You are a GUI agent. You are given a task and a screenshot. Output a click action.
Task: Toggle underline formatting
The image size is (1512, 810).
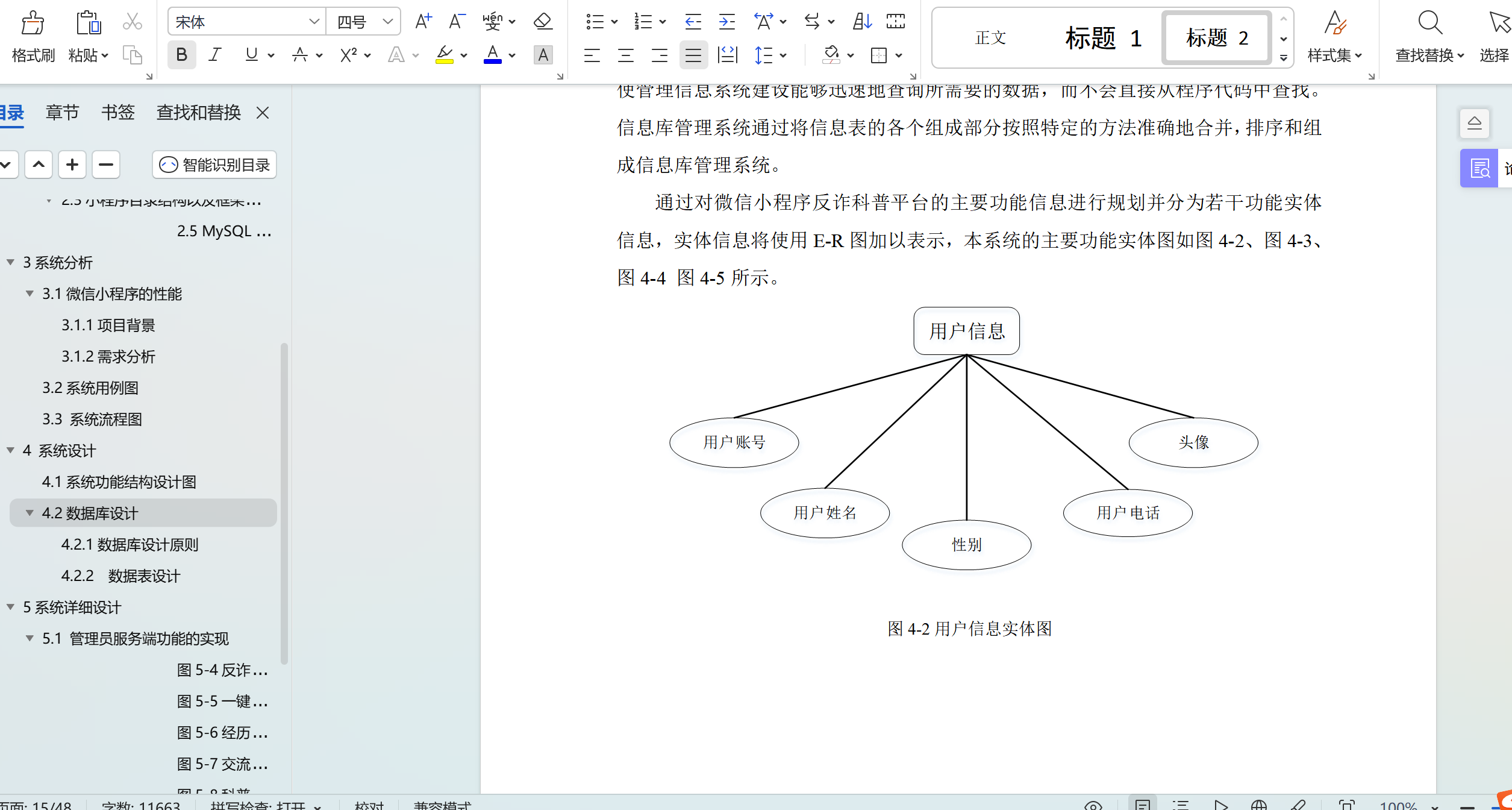(x=250, y=55)
